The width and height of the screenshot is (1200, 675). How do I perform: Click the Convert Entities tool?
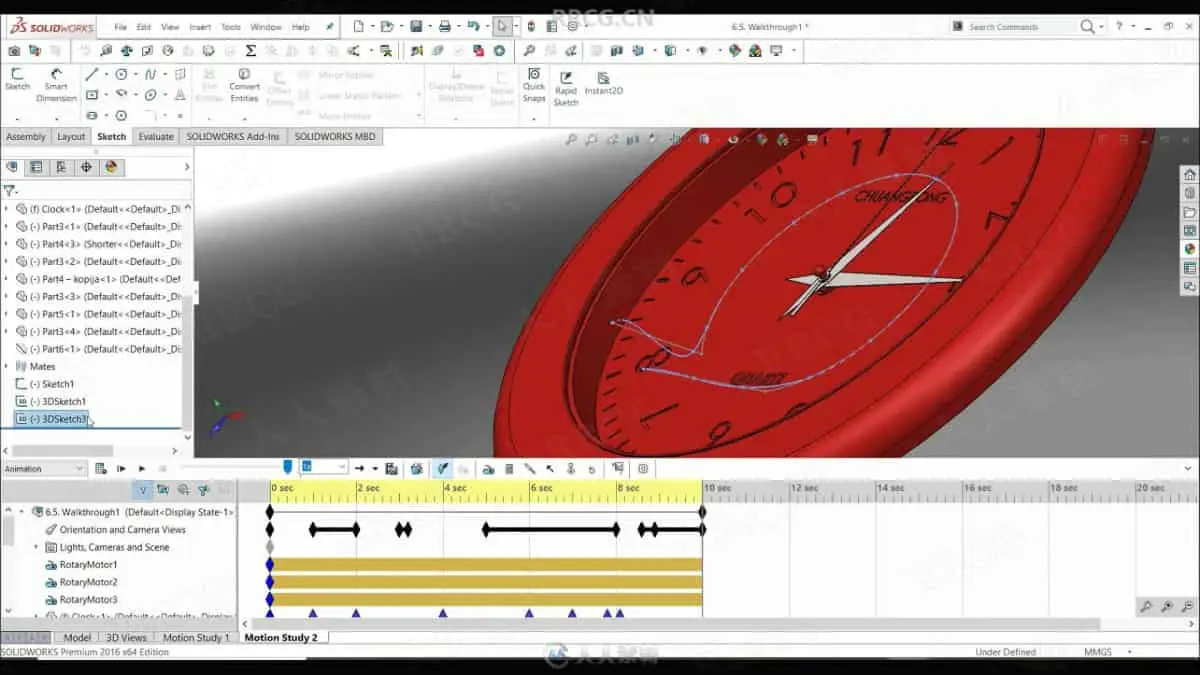[x=244, y=85]
